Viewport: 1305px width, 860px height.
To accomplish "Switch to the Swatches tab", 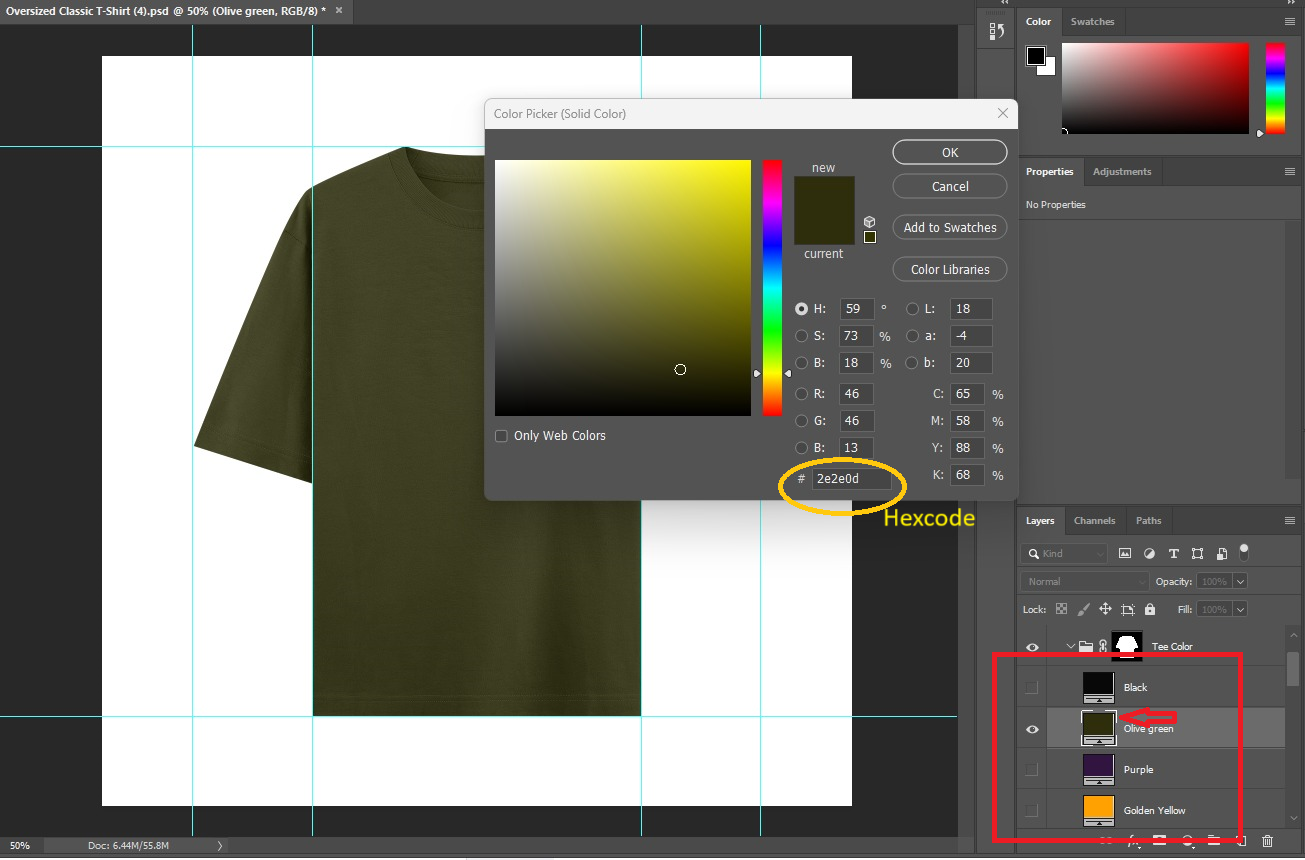I will click(1092, 21).
